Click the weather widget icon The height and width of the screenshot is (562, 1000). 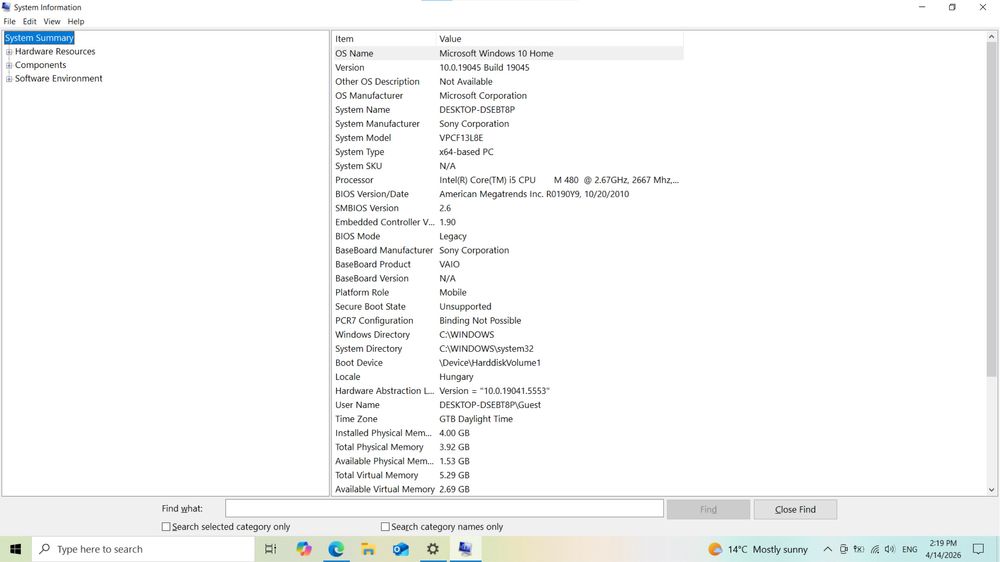tap(715, 549)
